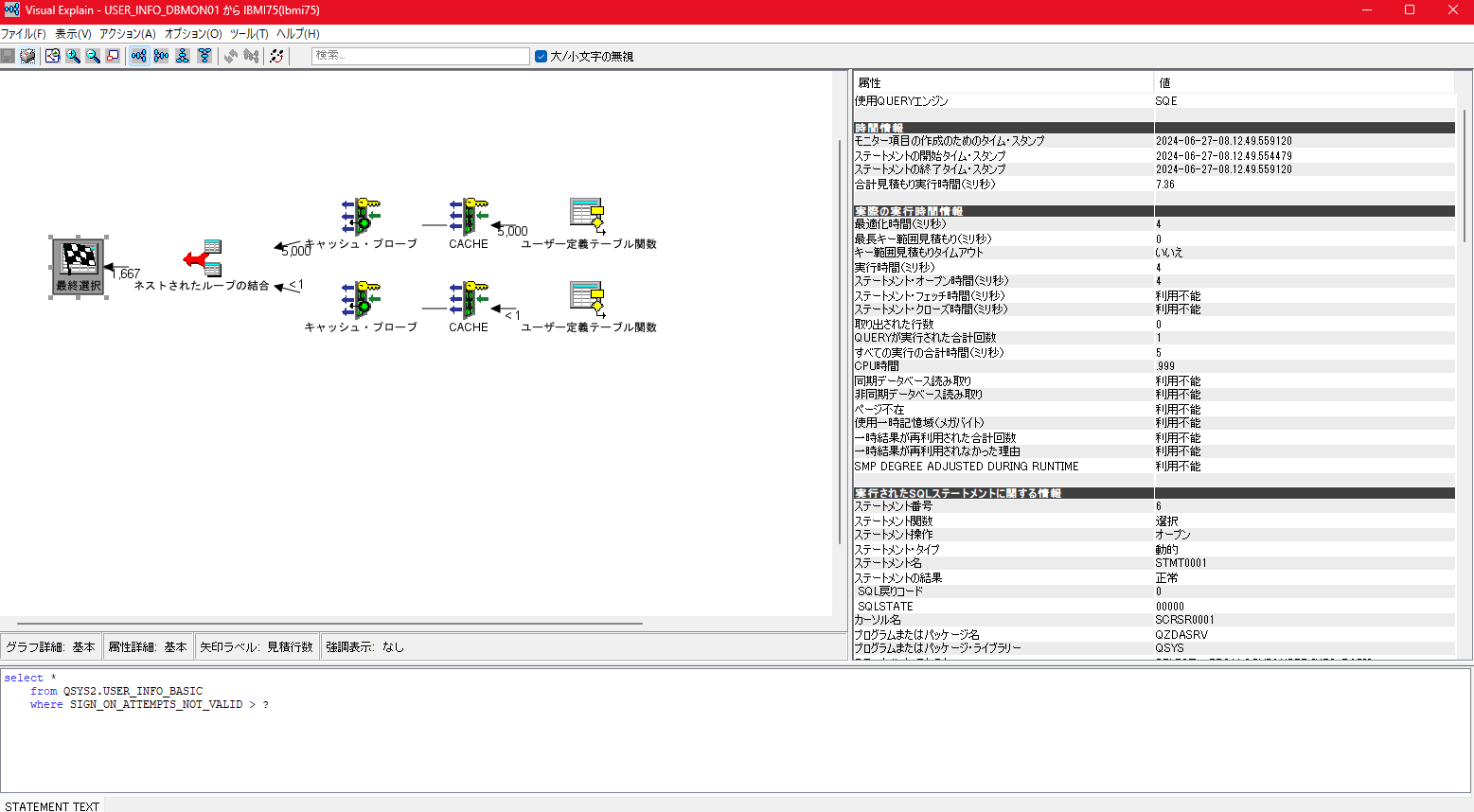1474x812 pixels.
Task: Select the 最終選択 checkered flag node
Action: coord(79,267)
